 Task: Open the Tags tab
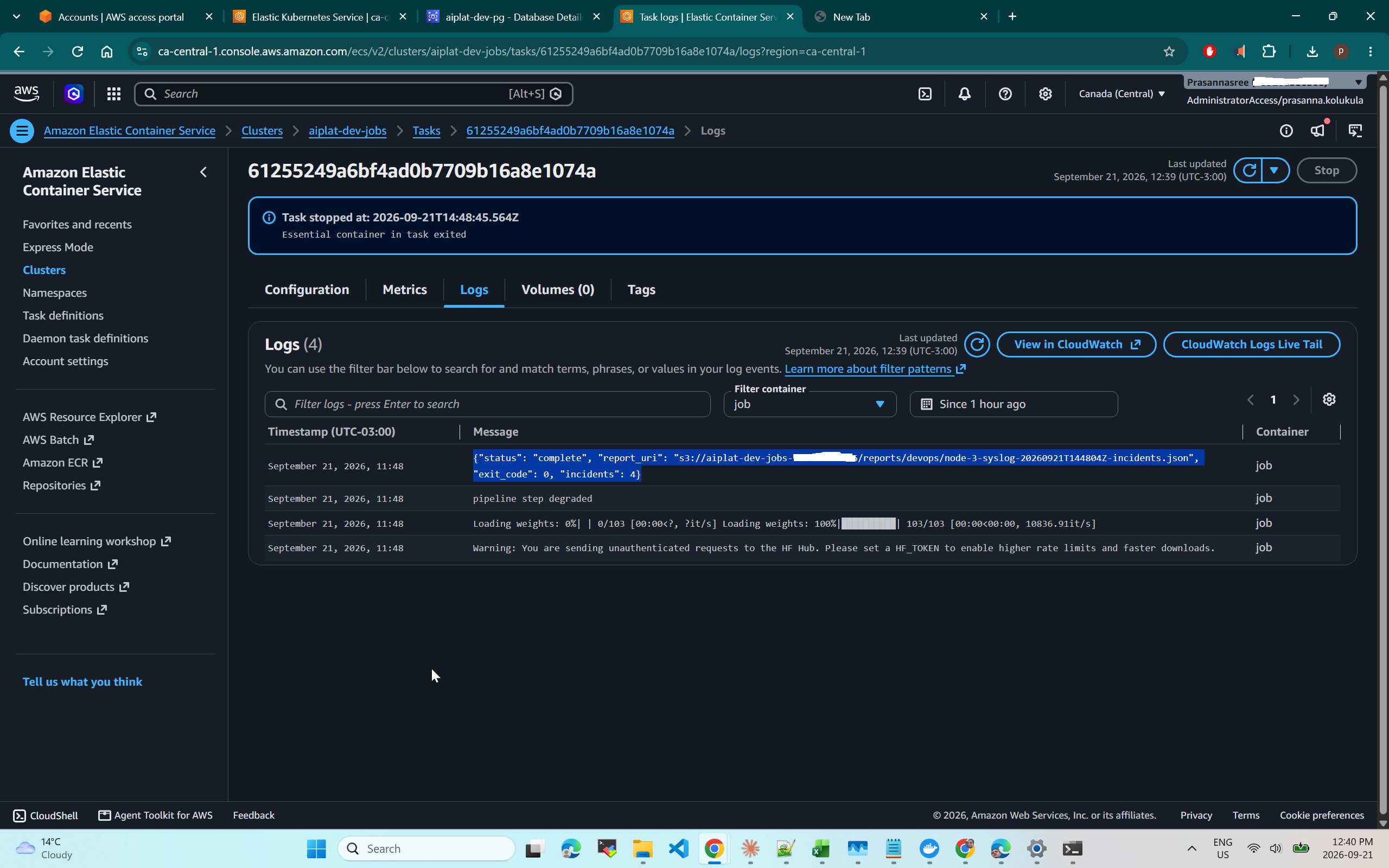pyautogui.click(x=641, y=290)
